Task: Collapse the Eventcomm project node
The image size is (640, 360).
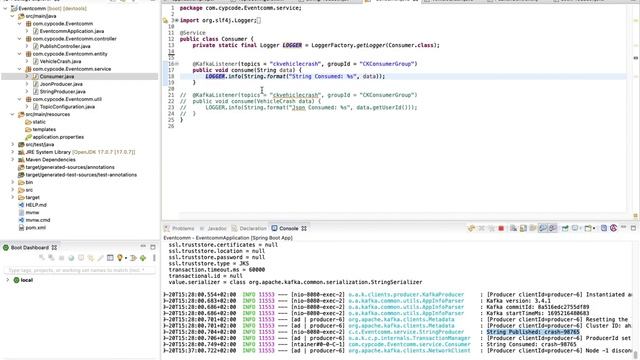Action: 5,8
